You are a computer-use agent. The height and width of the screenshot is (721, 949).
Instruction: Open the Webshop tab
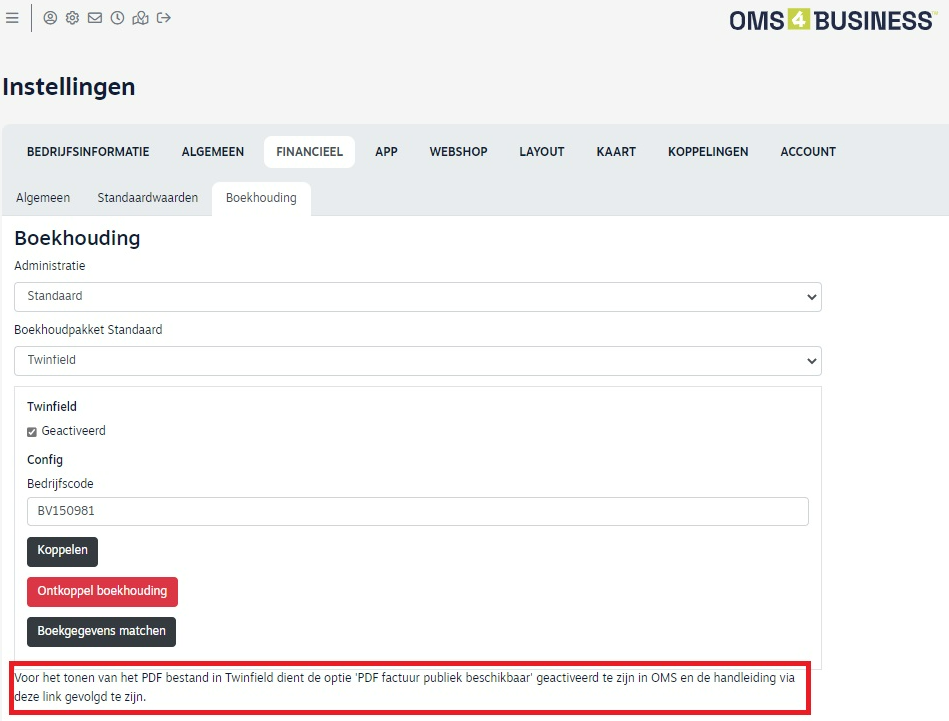[458, 152]
